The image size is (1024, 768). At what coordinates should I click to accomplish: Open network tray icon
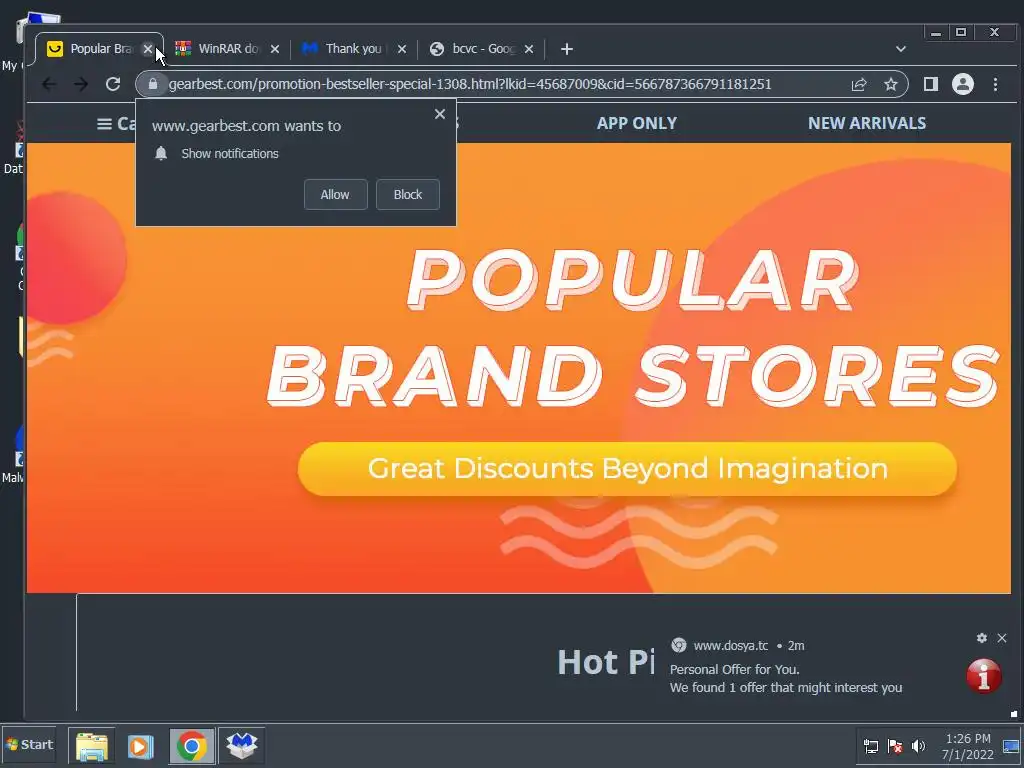(871, 746)
